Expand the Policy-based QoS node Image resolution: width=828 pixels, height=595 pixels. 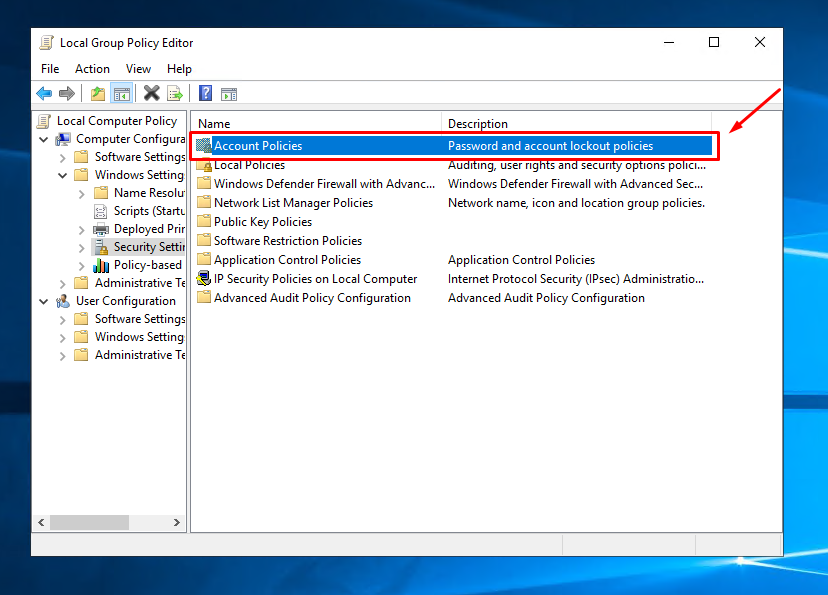pos(81,266)
